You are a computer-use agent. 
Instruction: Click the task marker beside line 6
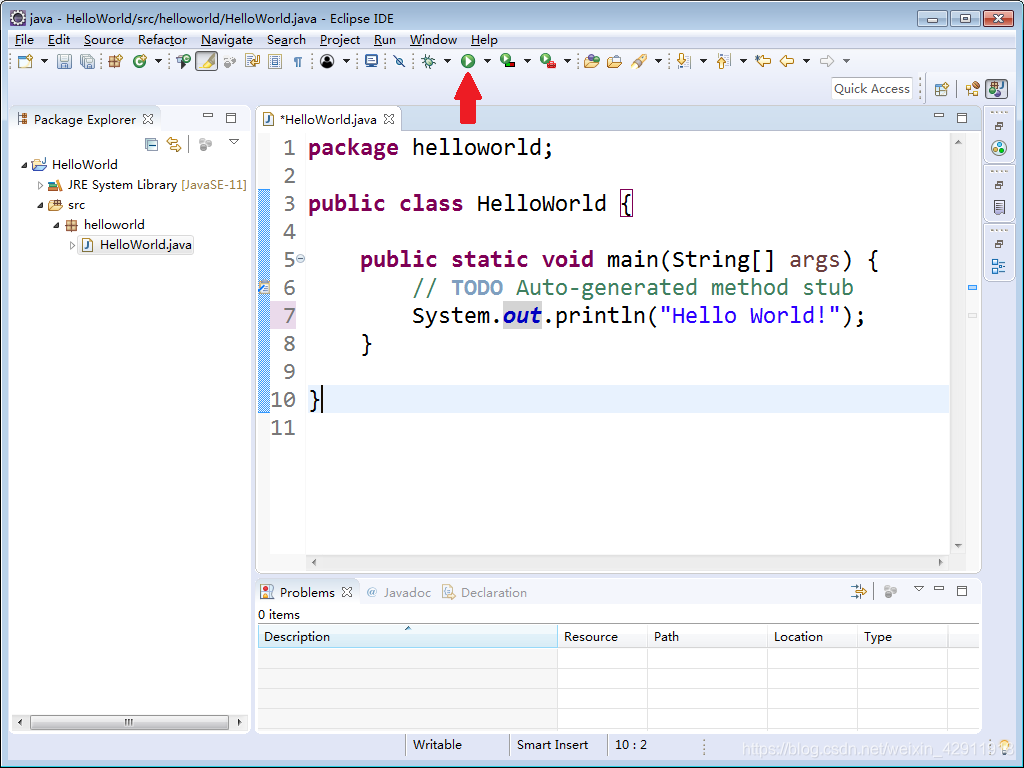pyautogui.click(x=264, y=287)
